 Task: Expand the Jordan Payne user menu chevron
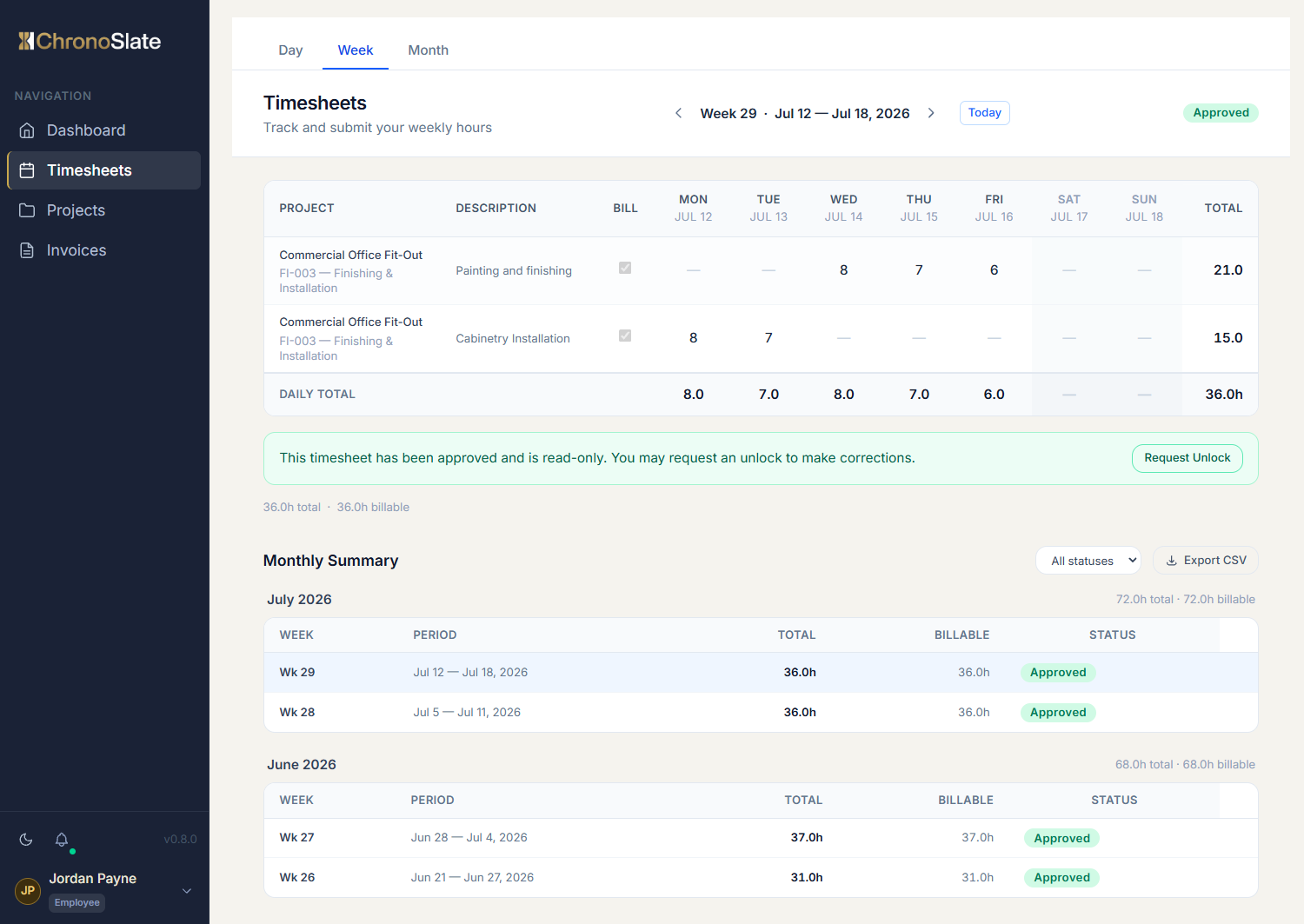point(186,891)
